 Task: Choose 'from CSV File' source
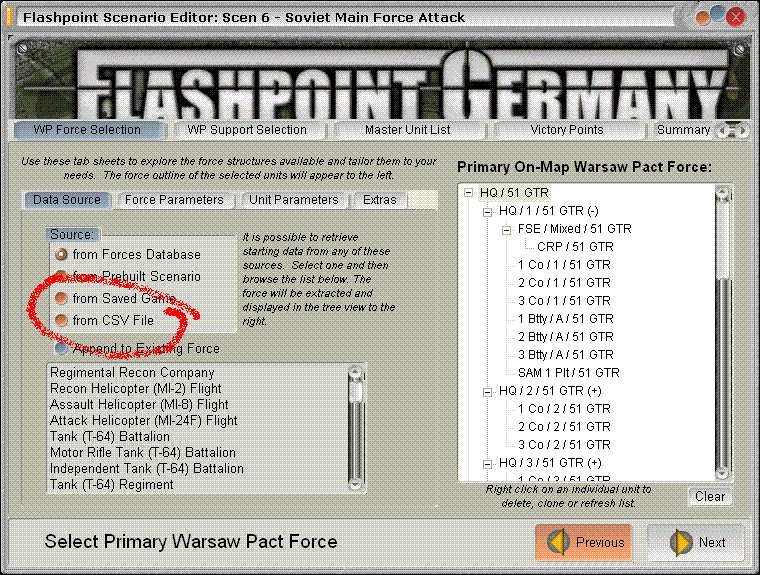pos(104,320)
